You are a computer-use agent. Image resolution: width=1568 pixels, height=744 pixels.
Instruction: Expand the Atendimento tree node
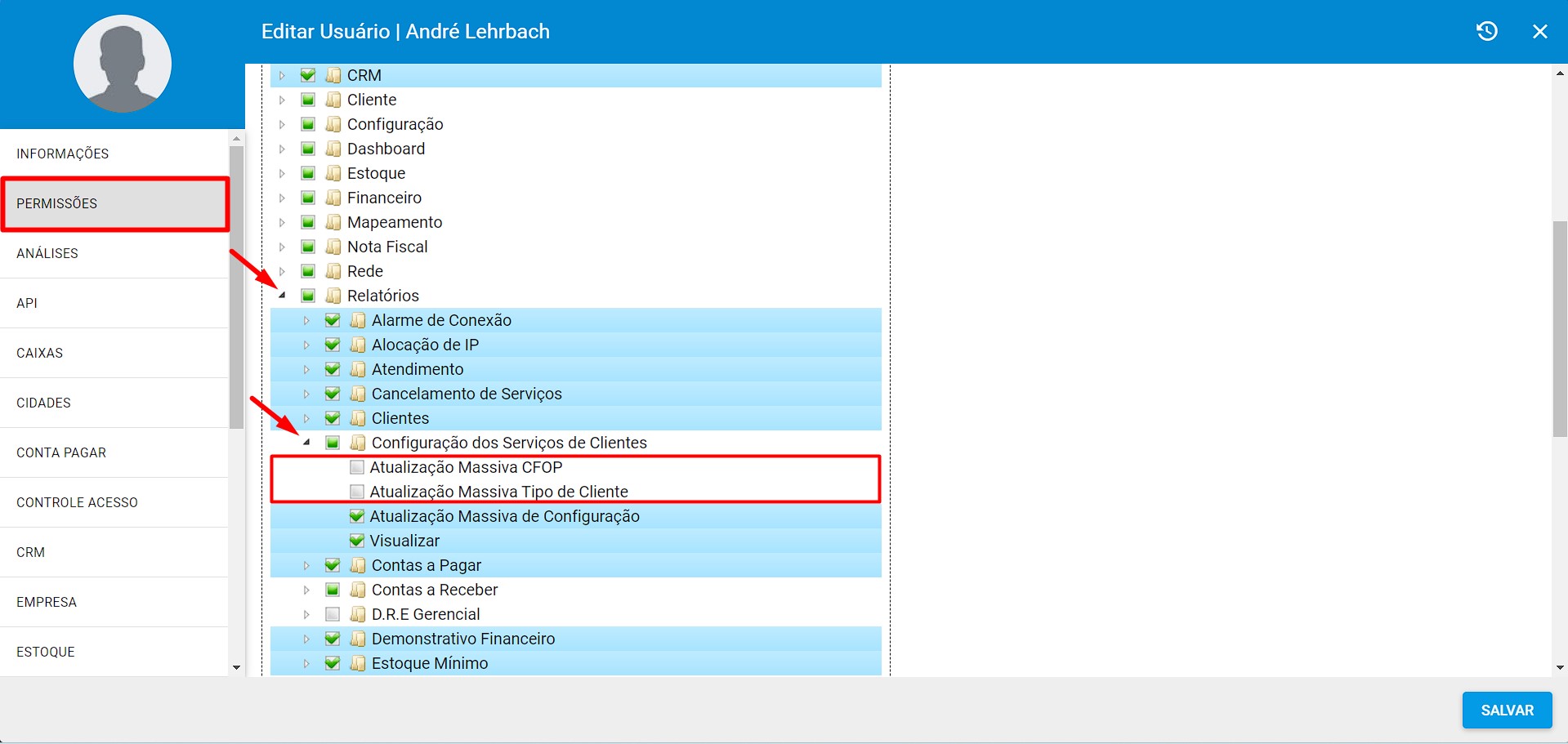pos(306,369)
